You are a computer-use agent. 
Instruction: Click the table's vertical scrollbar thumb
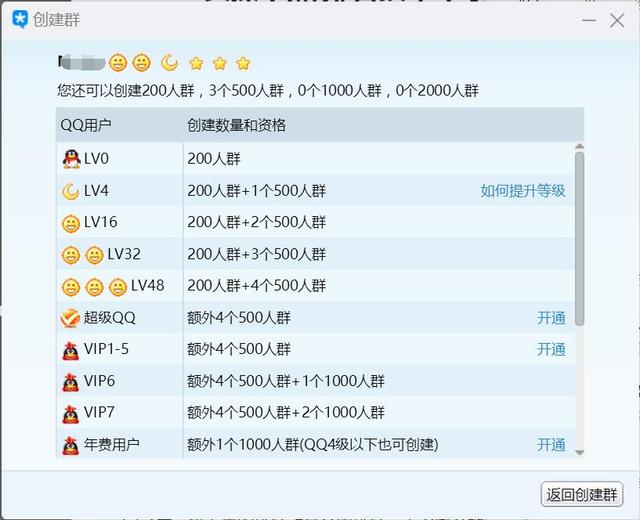click(x=579, y=239)
